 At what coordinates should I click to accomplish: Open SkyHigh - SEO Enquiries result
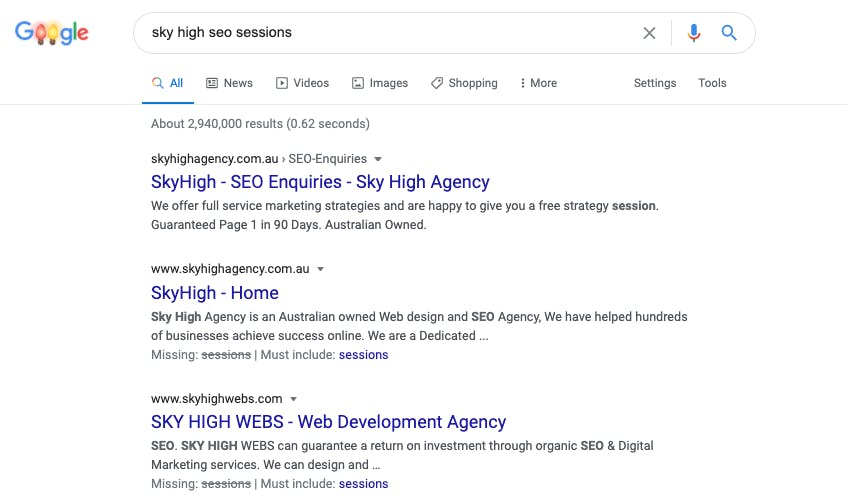pyautogui.click(x=320, y=182)
